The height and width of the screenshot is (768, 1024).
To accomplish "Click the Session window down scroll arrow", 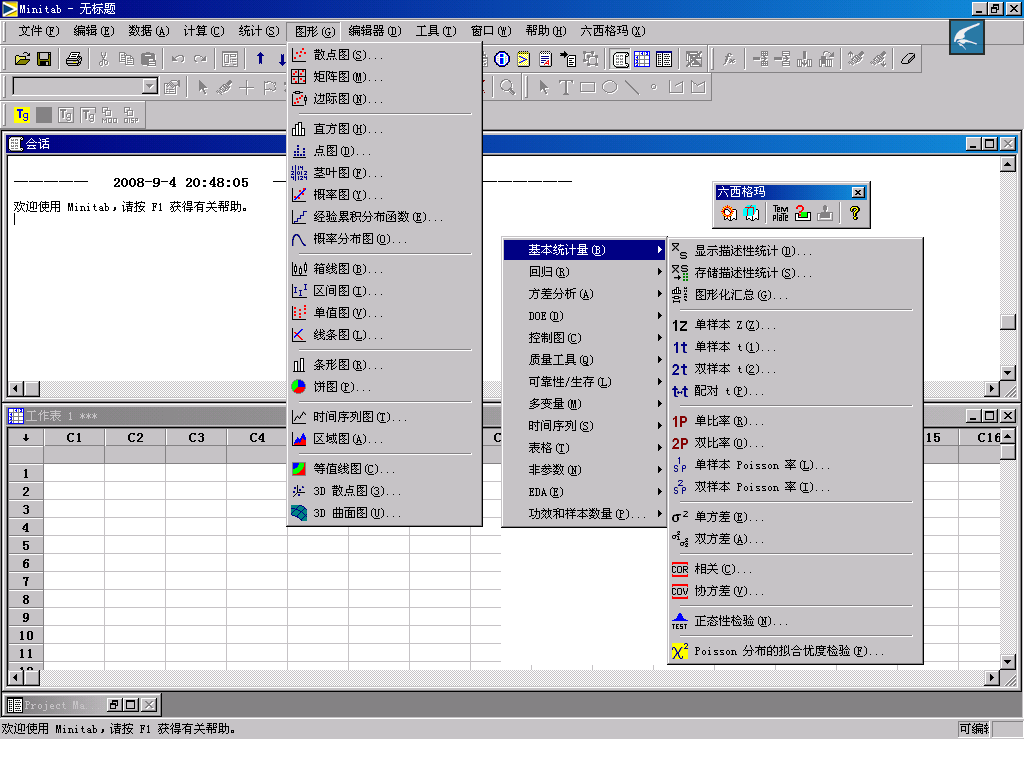I will coord(1008,373).
